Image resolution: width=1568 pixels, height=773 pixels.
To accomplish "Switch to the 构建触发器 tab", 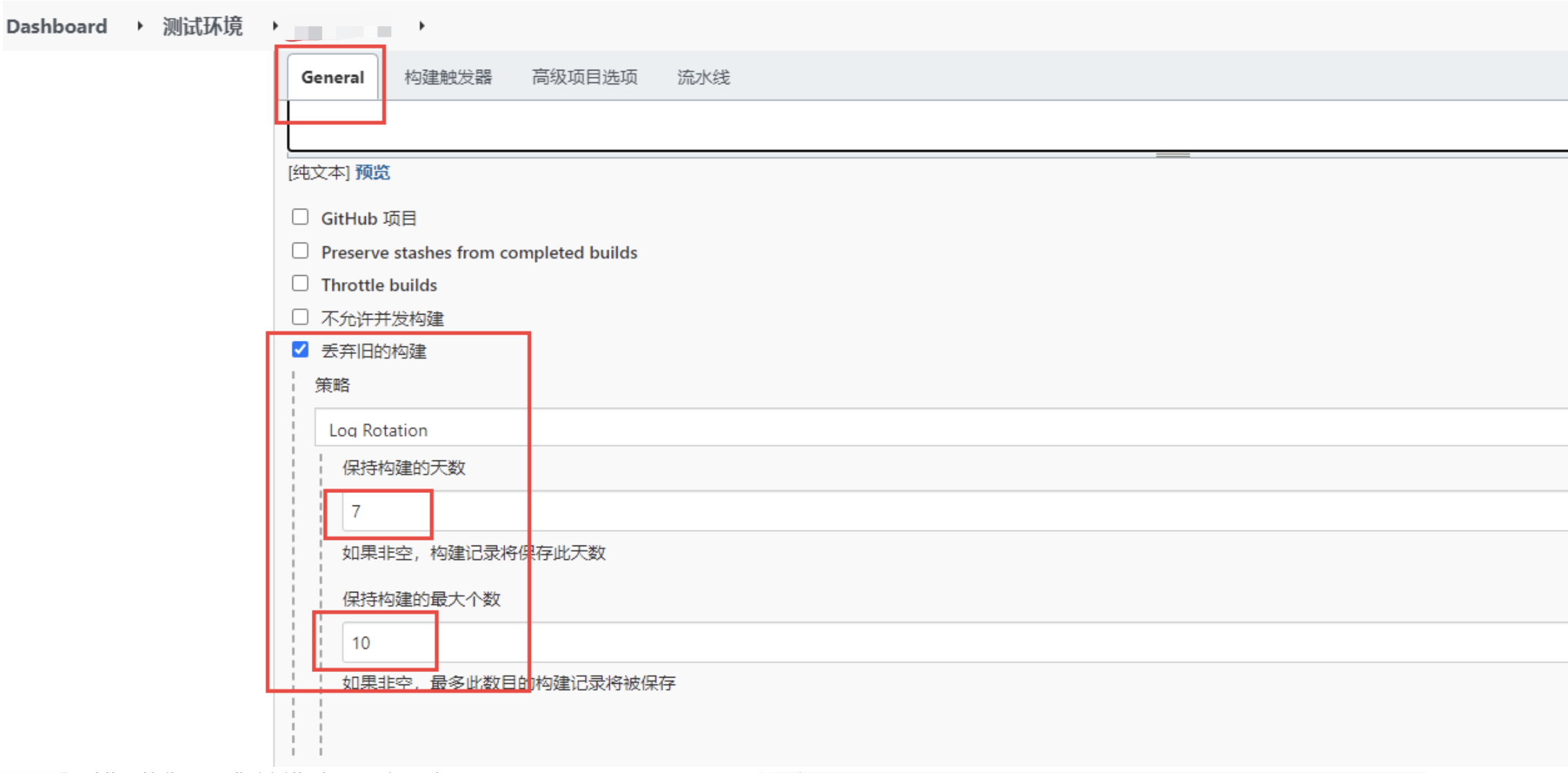I will click(x=448, y=77).
